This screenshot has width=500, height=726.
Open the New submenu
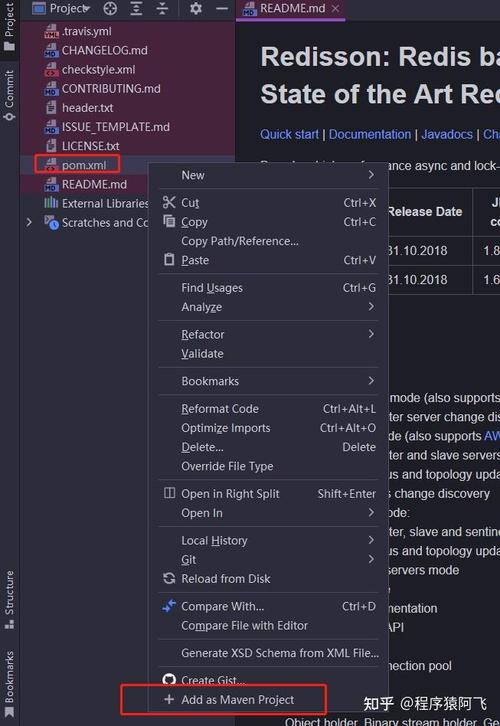269,175
